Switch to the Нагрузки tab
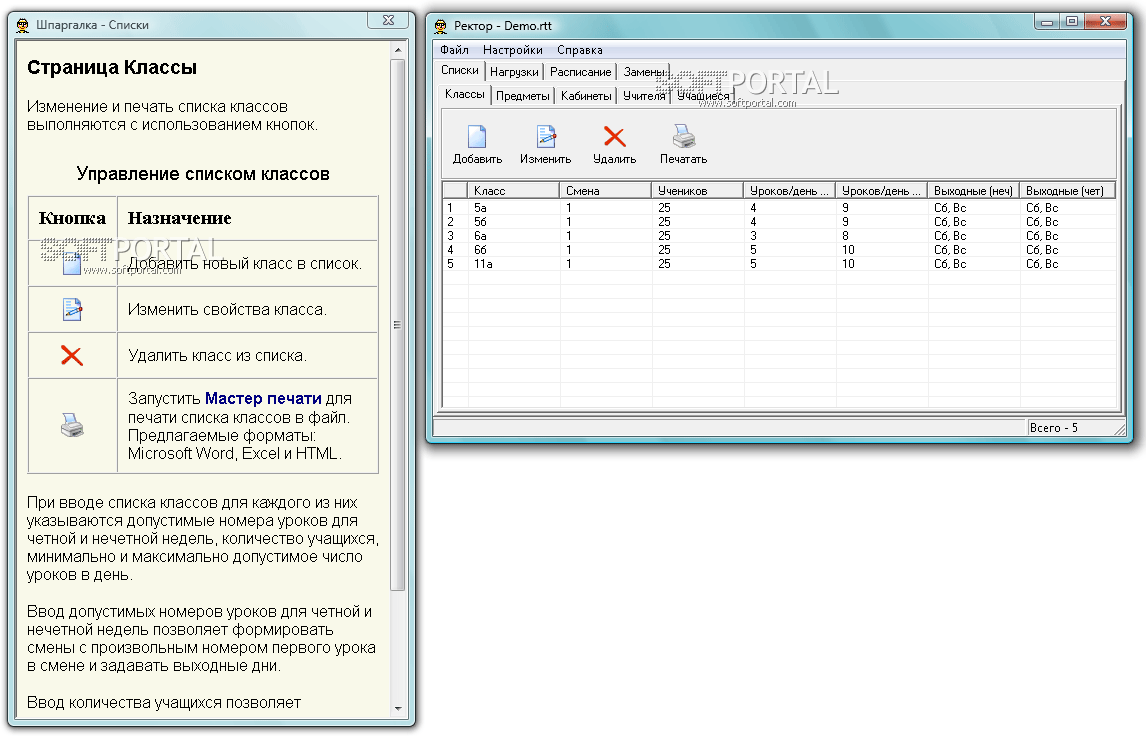Image resolution: width=1146 pixels, height=738 pixels. coord(514,72)
